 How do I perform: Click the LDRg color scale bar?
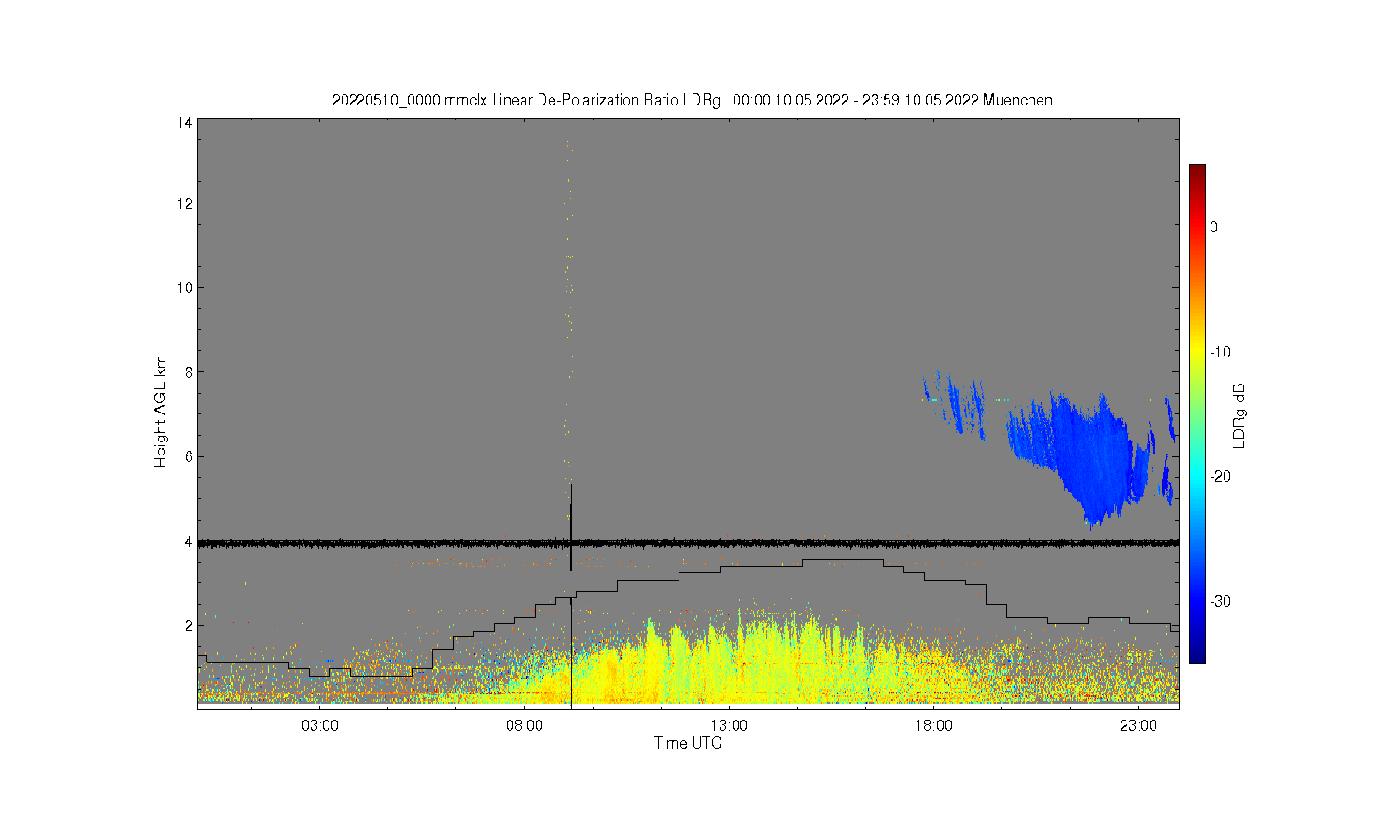(1197, 413)
